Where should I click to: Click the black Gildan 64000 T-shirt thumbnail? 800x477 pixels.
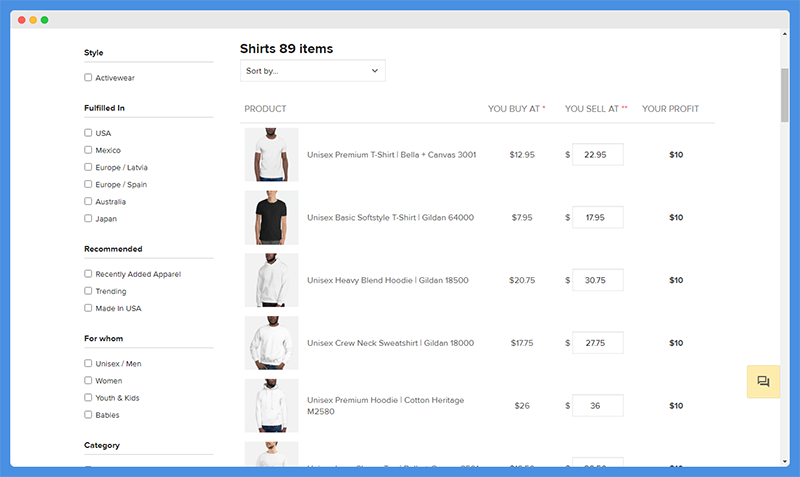271,217
